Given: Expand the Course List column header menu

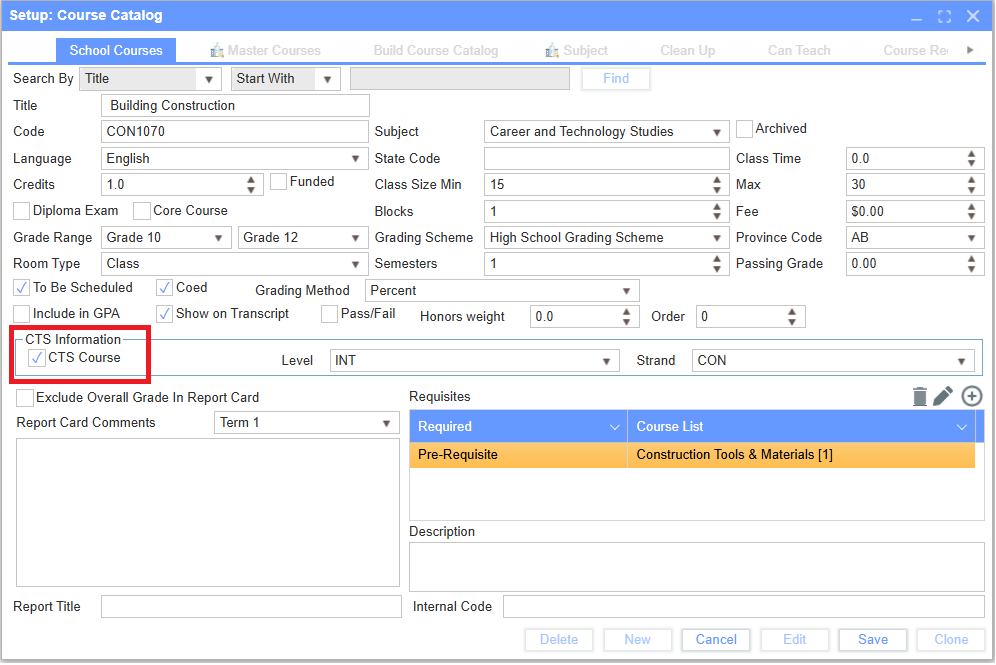Looking at the screenshot, I should (x=962, y=427).
